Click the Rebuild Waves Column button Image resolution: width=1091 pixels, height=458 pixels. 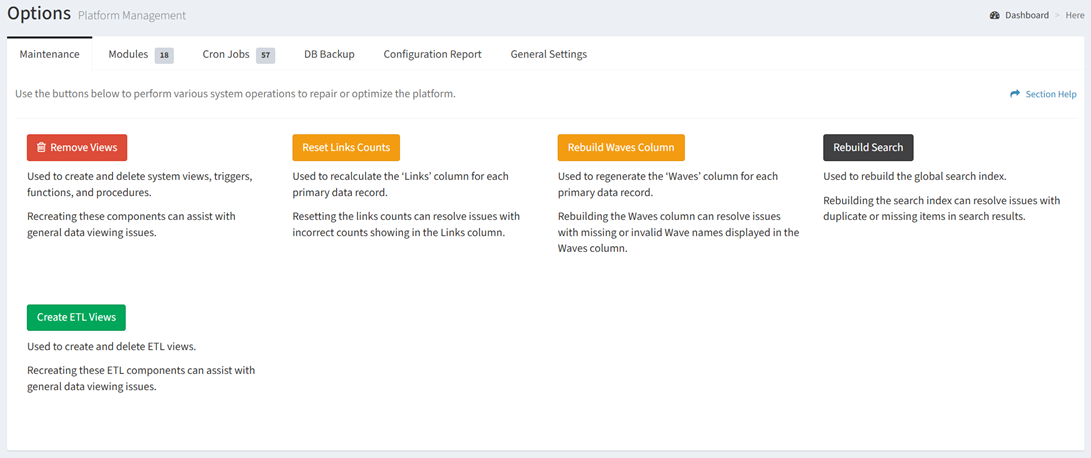click(621, 148)
